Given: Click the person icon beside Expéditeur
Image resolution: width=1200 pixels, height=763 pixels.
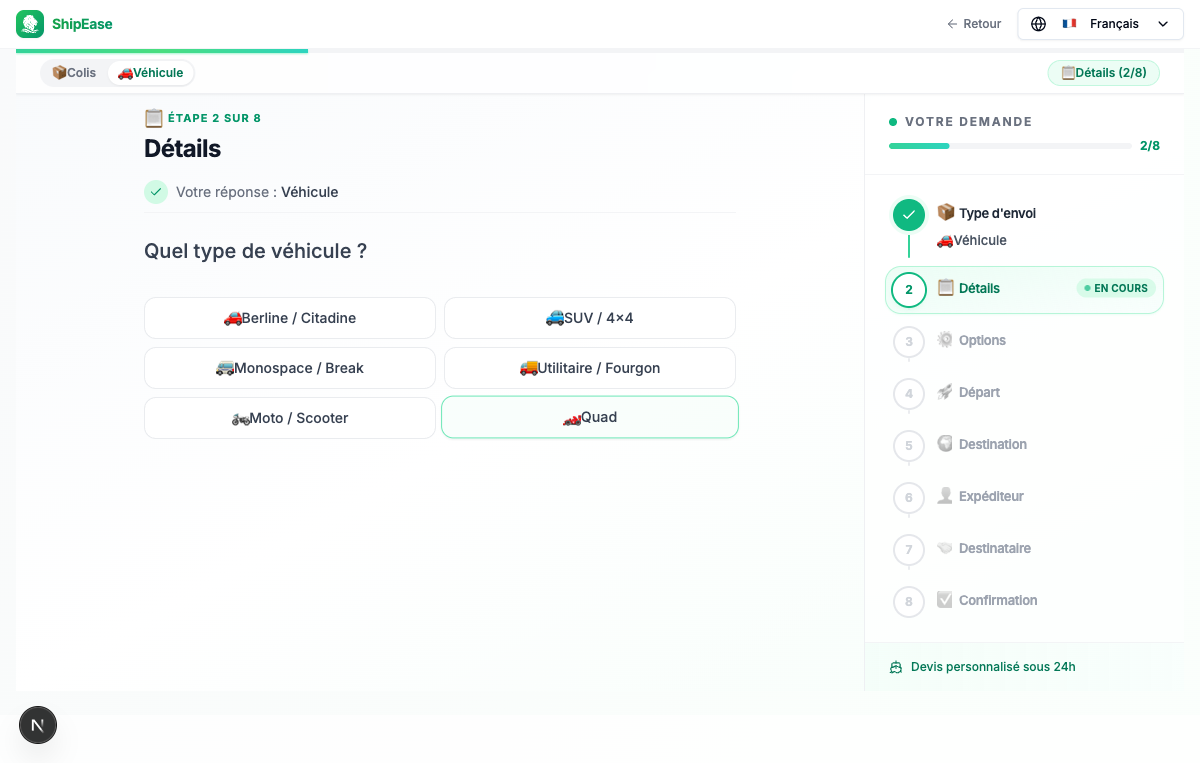Looking at the screenshot, I should (945, 496).
